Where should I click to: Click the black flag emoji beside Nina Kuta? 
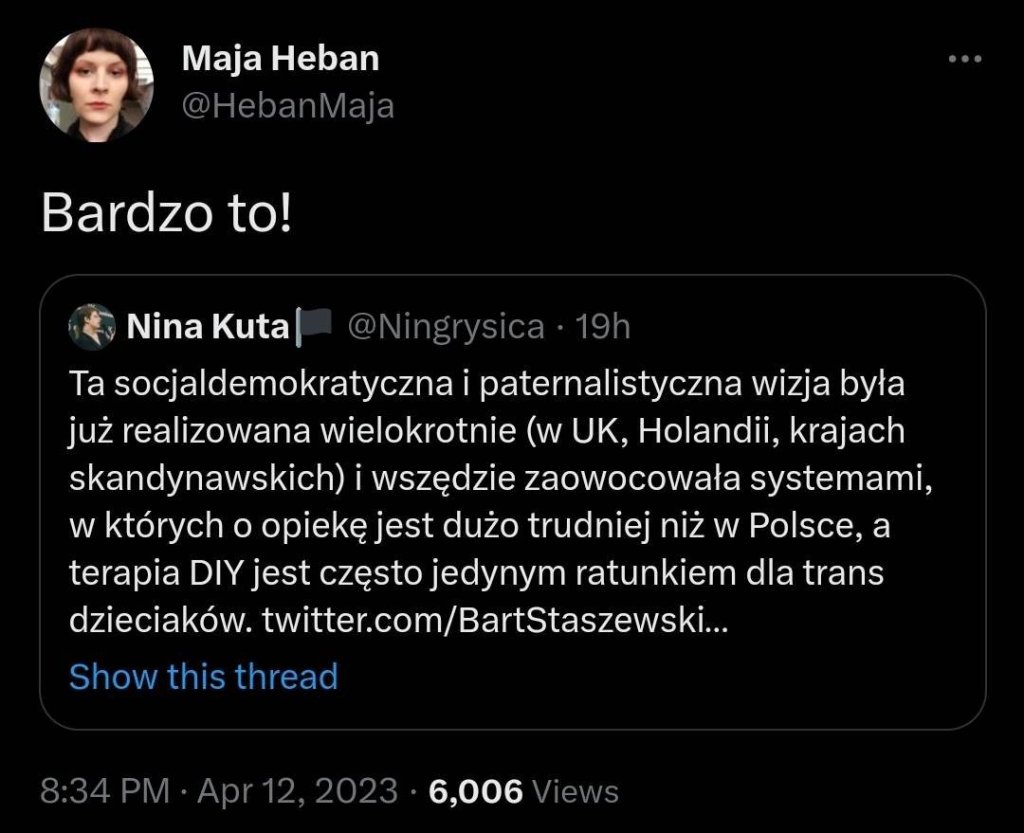tap(314, 327)
